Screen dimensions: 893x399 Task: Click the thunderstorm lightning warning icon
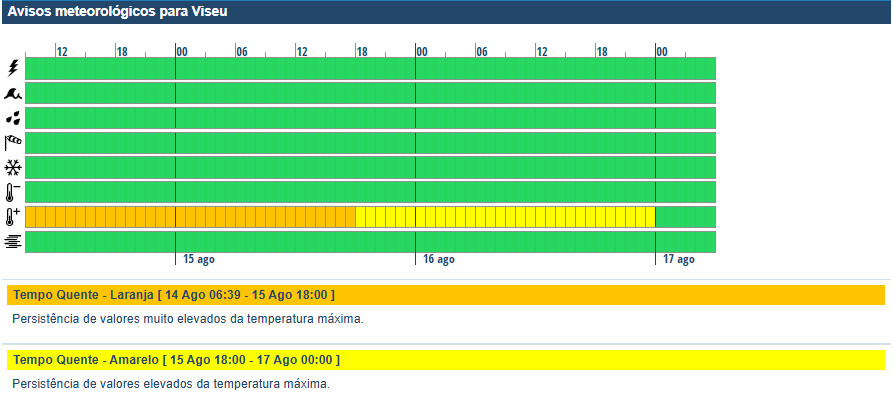(13, 68)
